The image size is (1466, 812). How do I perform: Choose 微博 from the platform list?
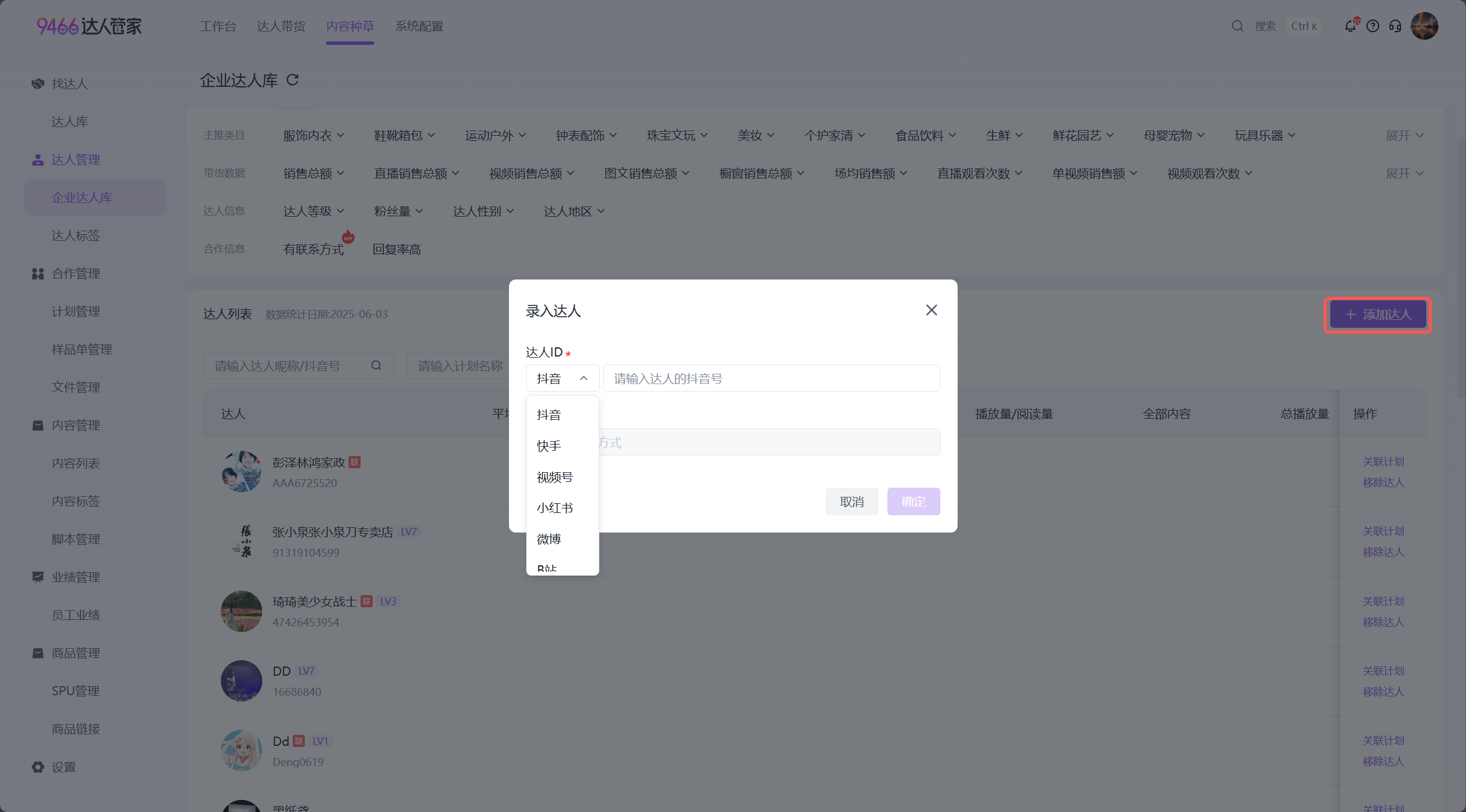tap(562, 539)
